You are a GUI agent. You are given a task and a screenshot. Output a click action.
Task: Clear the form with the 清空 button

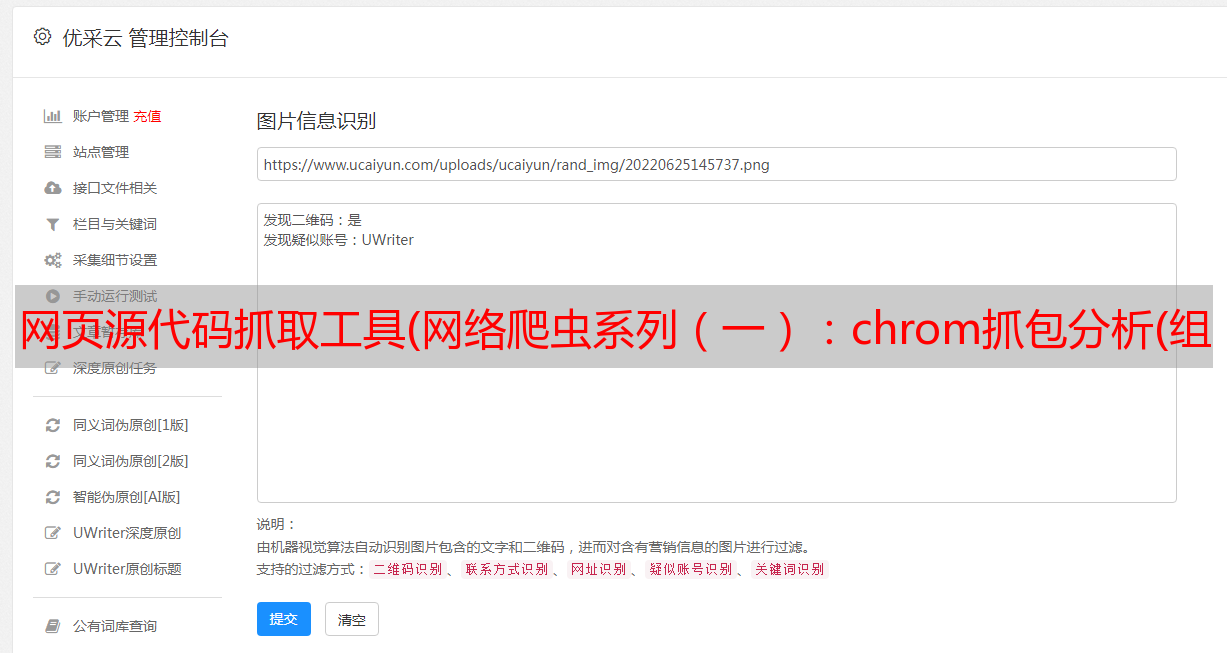pos(352,619)
